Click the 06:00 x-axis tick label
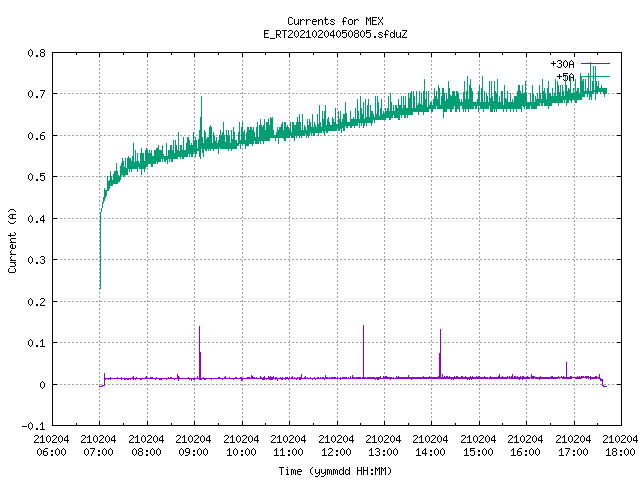 [51, 452]
